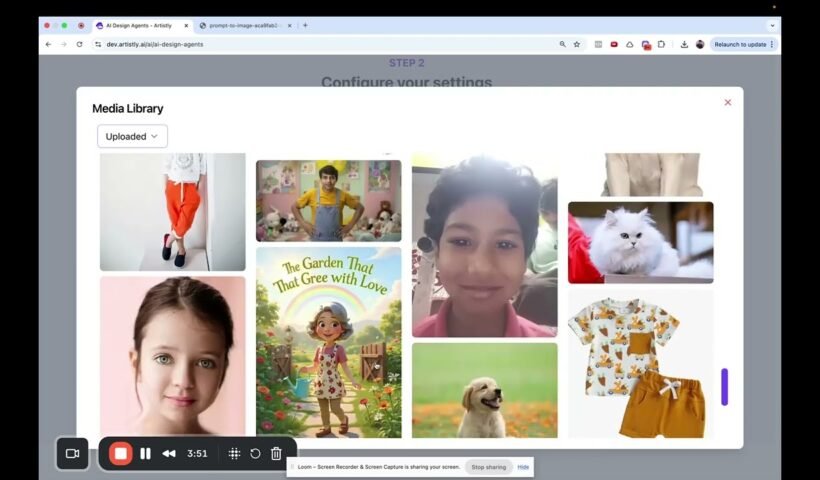
Task: Click the purple scrollbar in the media library
Action: click(x=724, y=386)
